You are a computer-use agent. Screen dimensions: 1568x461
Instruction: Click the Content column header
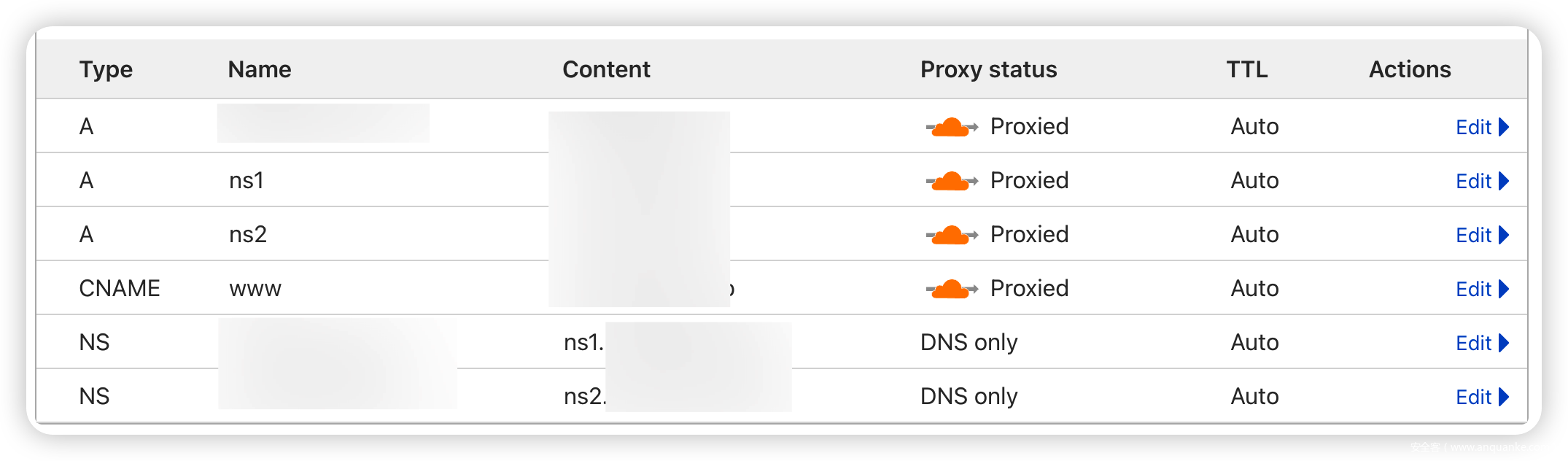tap(606, 69)
